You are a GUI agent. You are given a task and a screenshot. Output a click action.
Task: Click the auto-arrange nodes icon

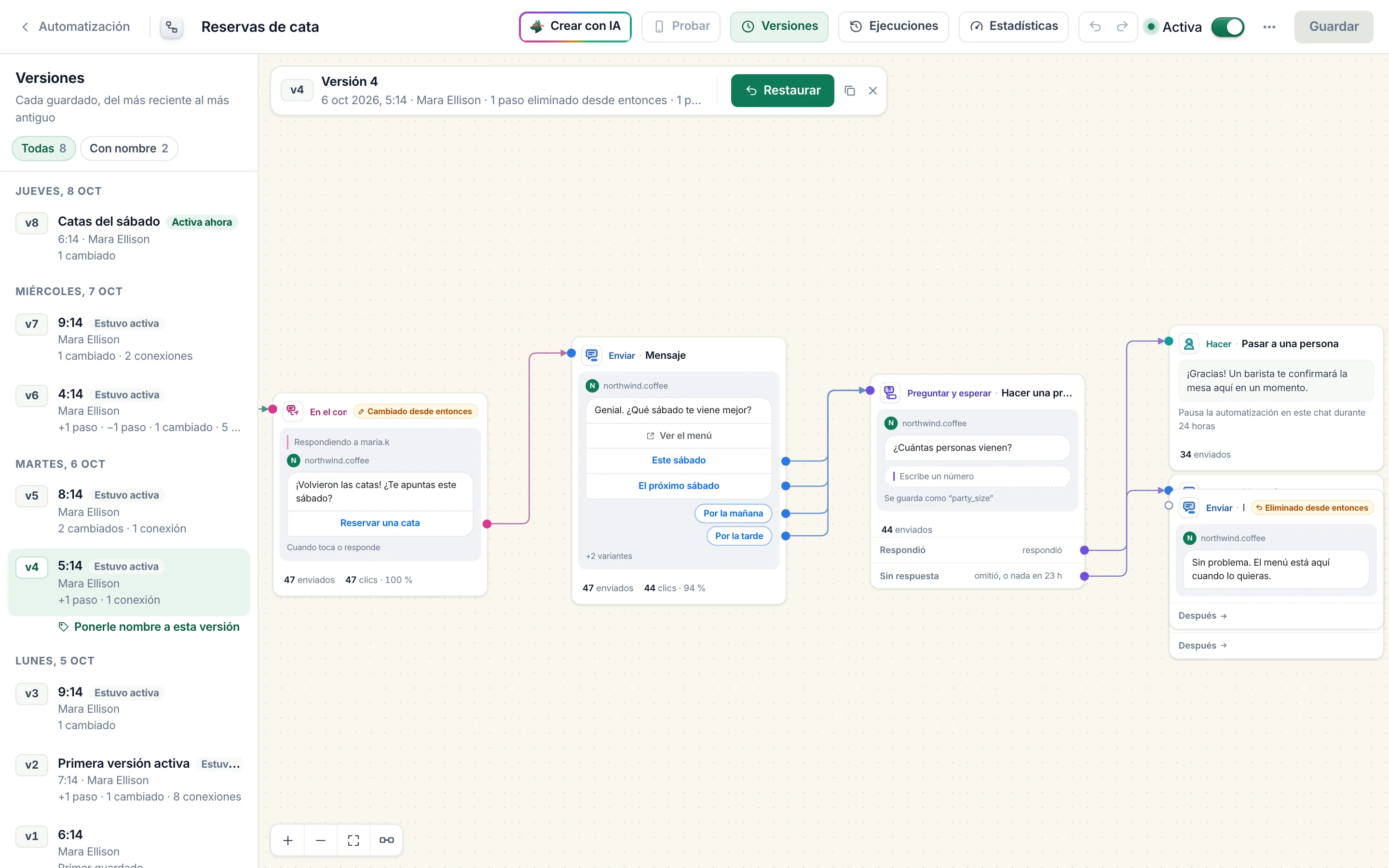pyautogui.click(x=386, y=840)
